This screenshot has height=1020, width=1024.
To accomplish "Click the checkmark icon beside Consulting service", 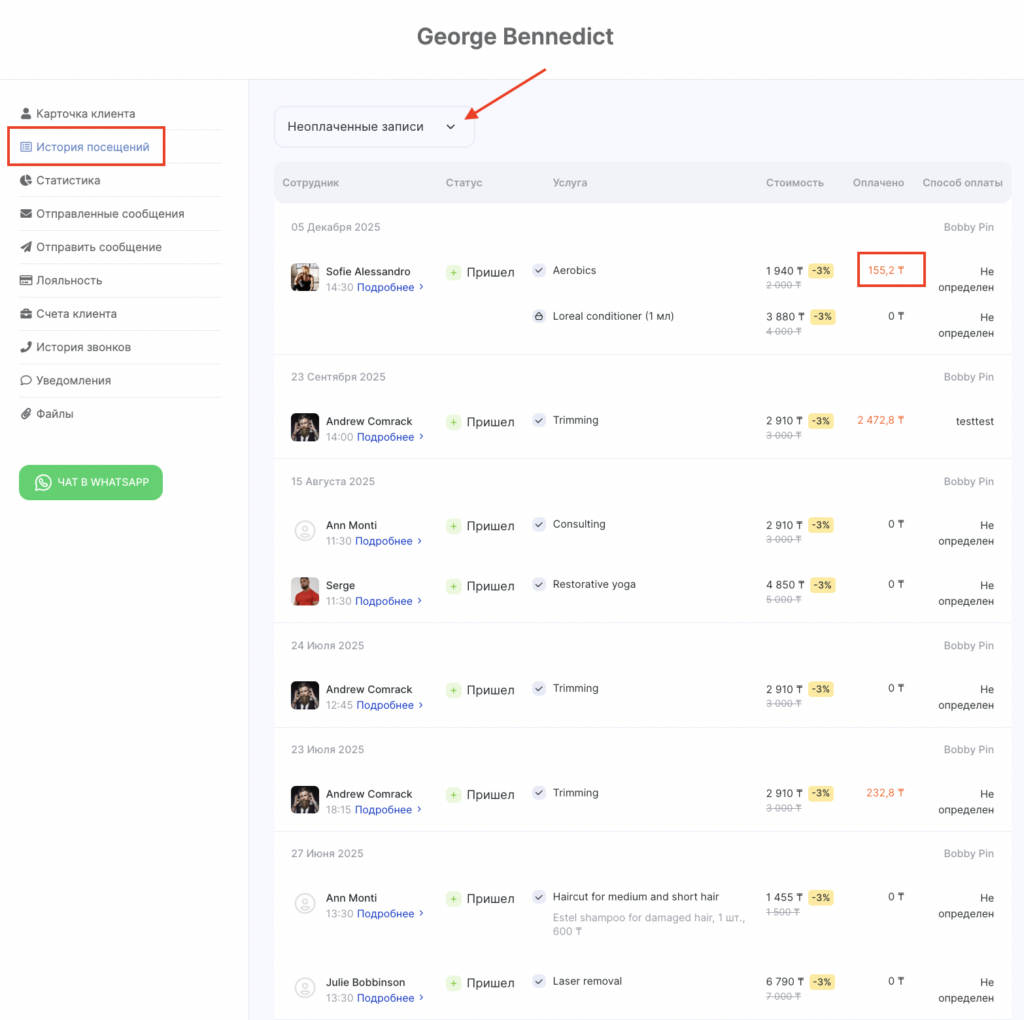I will [539, 525].
